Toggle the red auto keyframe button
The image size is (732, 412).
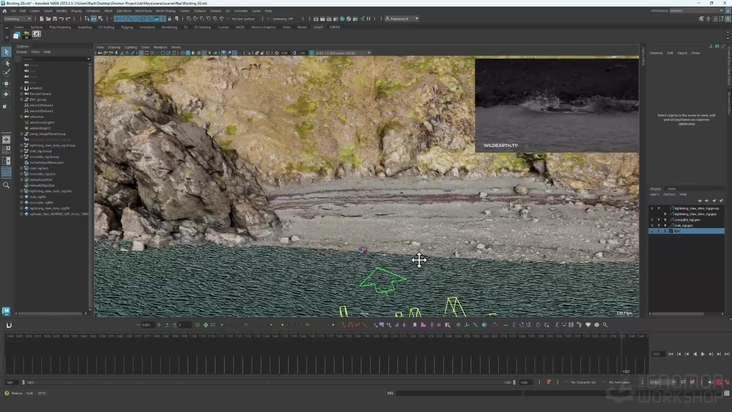coord(719,382)
